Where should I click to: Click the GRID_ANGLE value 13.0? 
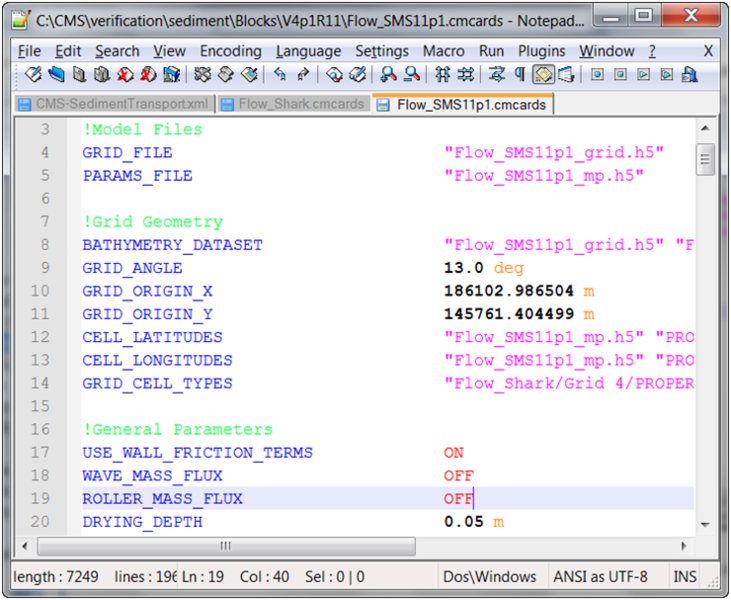[463, 268]
